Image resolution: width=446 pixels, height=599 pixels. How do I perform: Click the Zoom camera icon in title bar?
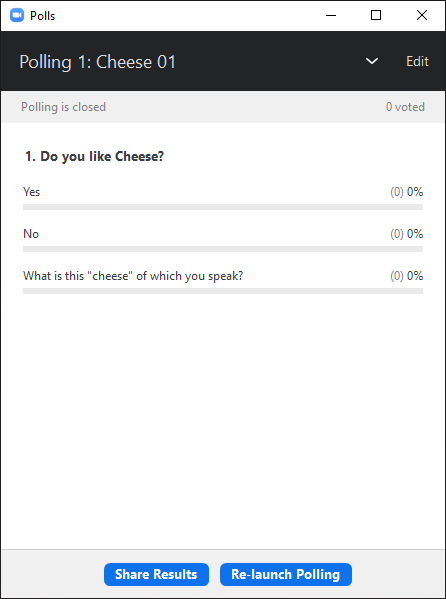(x=17, y=16)
